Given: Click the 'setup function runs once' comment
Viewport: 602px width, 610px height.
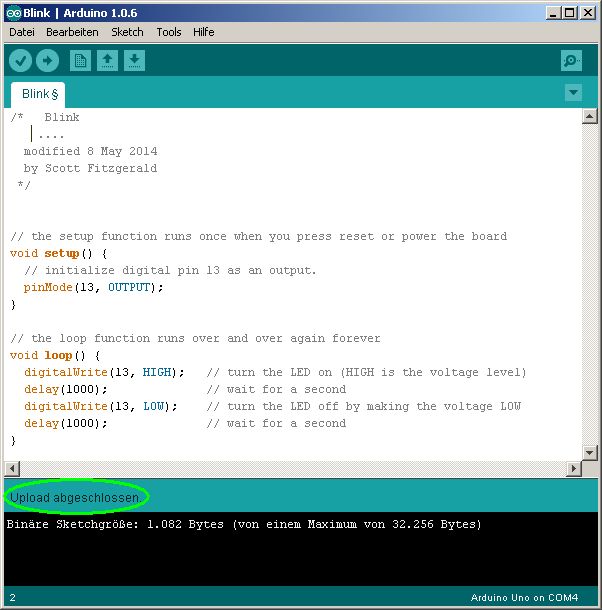Looking at the screenshot, I should (258, 237).
